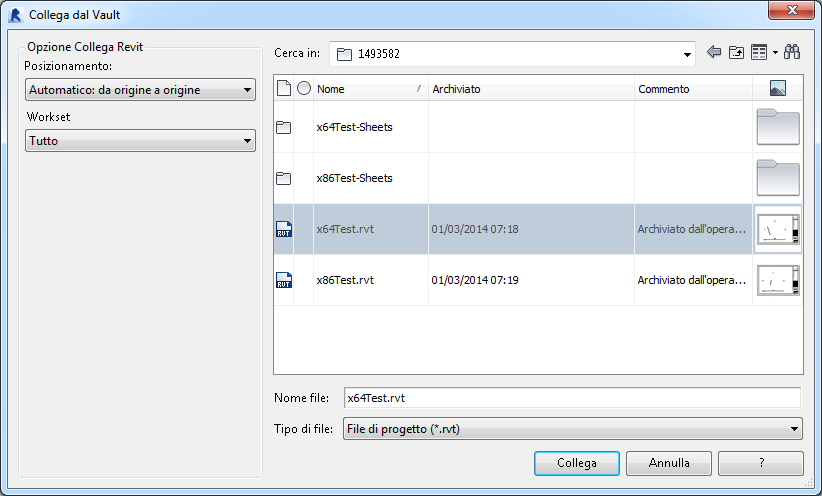Expand the views menu small arrow

(775, 52)
